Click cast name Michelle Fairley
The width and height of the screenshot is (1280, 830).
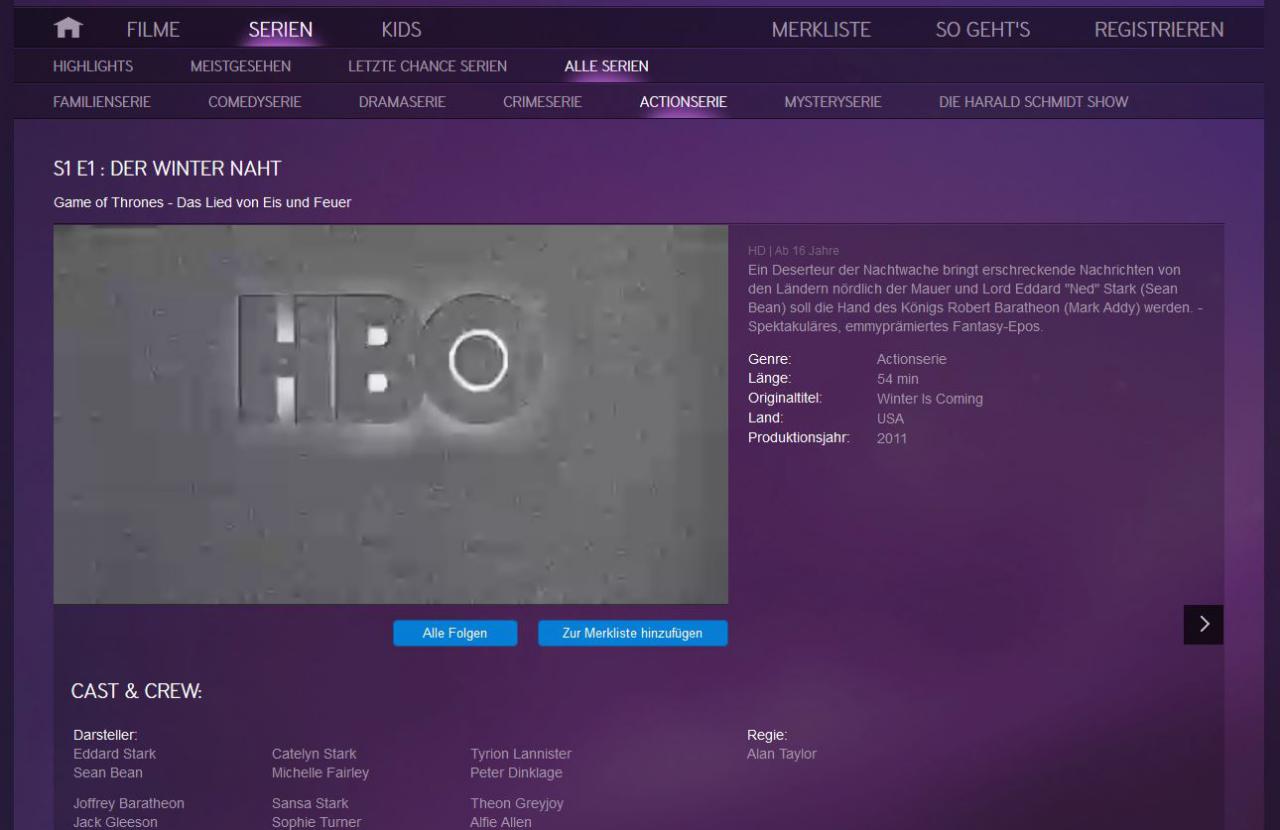(320, 773)
